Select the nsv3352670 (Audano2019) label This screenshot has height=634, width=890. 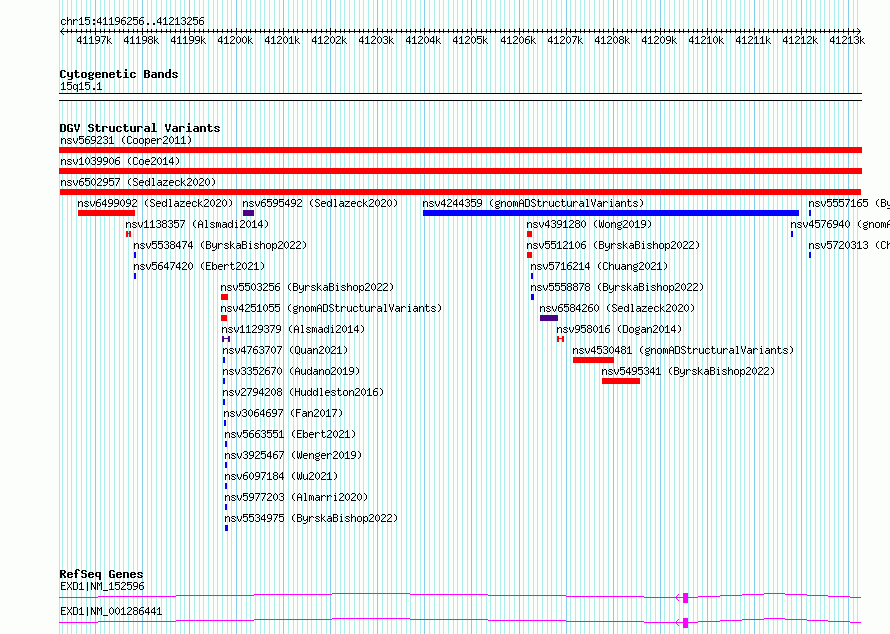(x=291, y=371)
